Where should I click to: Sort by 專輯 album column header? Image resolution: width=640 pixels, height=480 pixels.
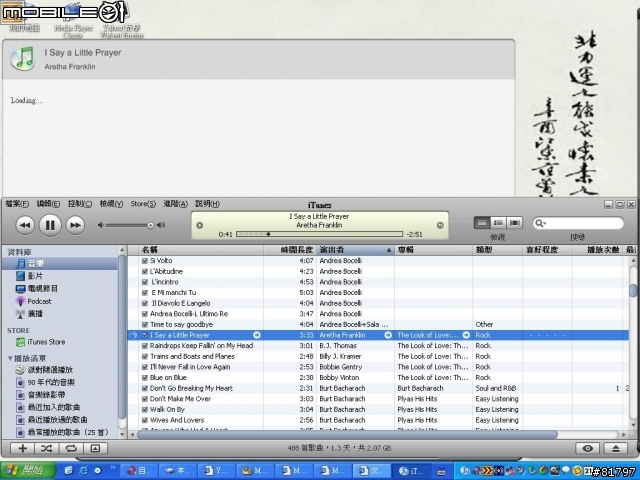pyautogui.click(x=433, y=250)
